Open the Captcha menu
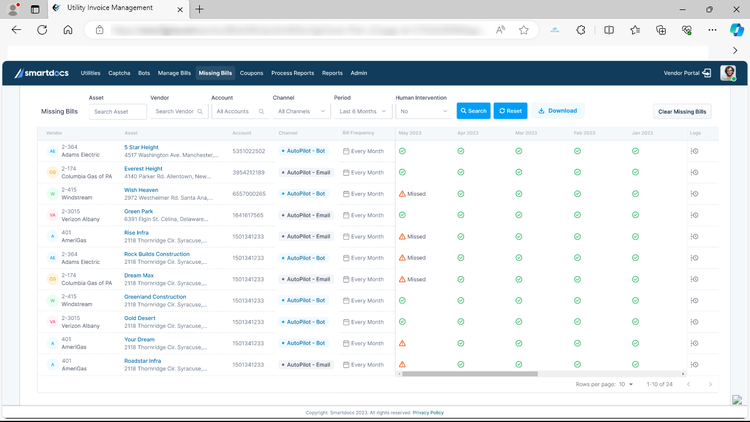The height and width of the screenshot is (422, 750). (x=119, y=73)
